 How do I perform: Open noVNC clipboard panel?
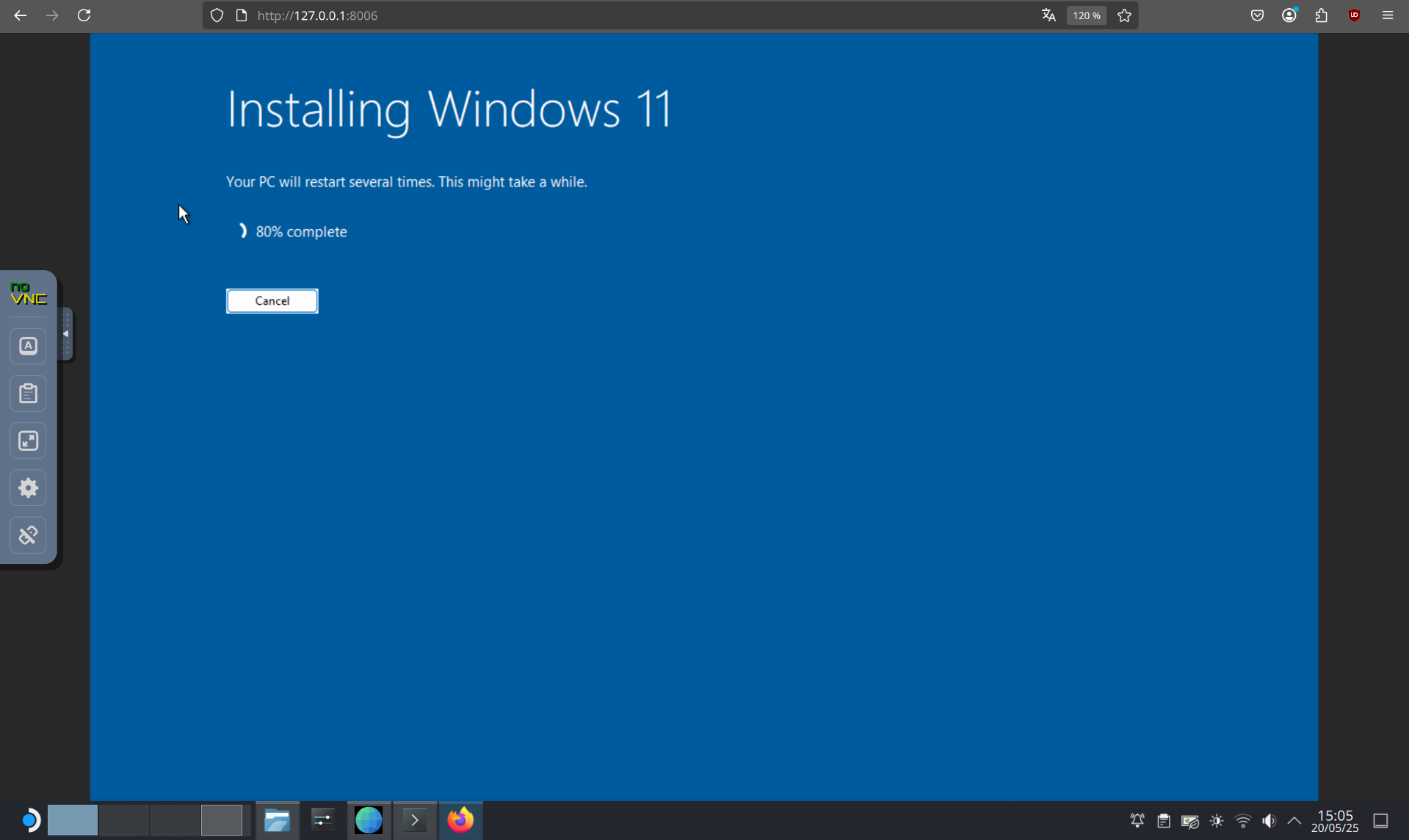tap(28, 394)
